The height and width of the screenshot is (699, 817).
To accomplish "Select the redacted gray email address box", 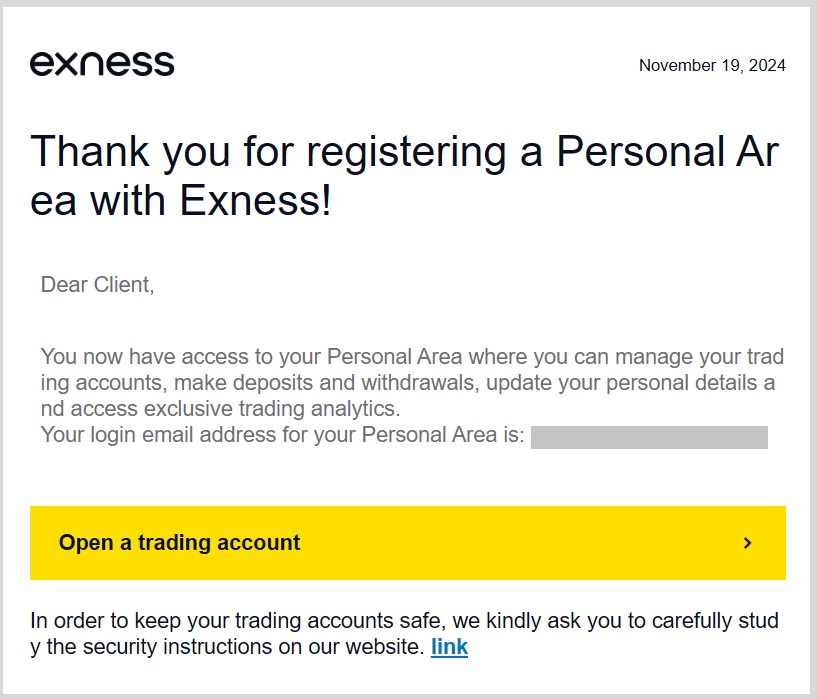I will (649, 437).
